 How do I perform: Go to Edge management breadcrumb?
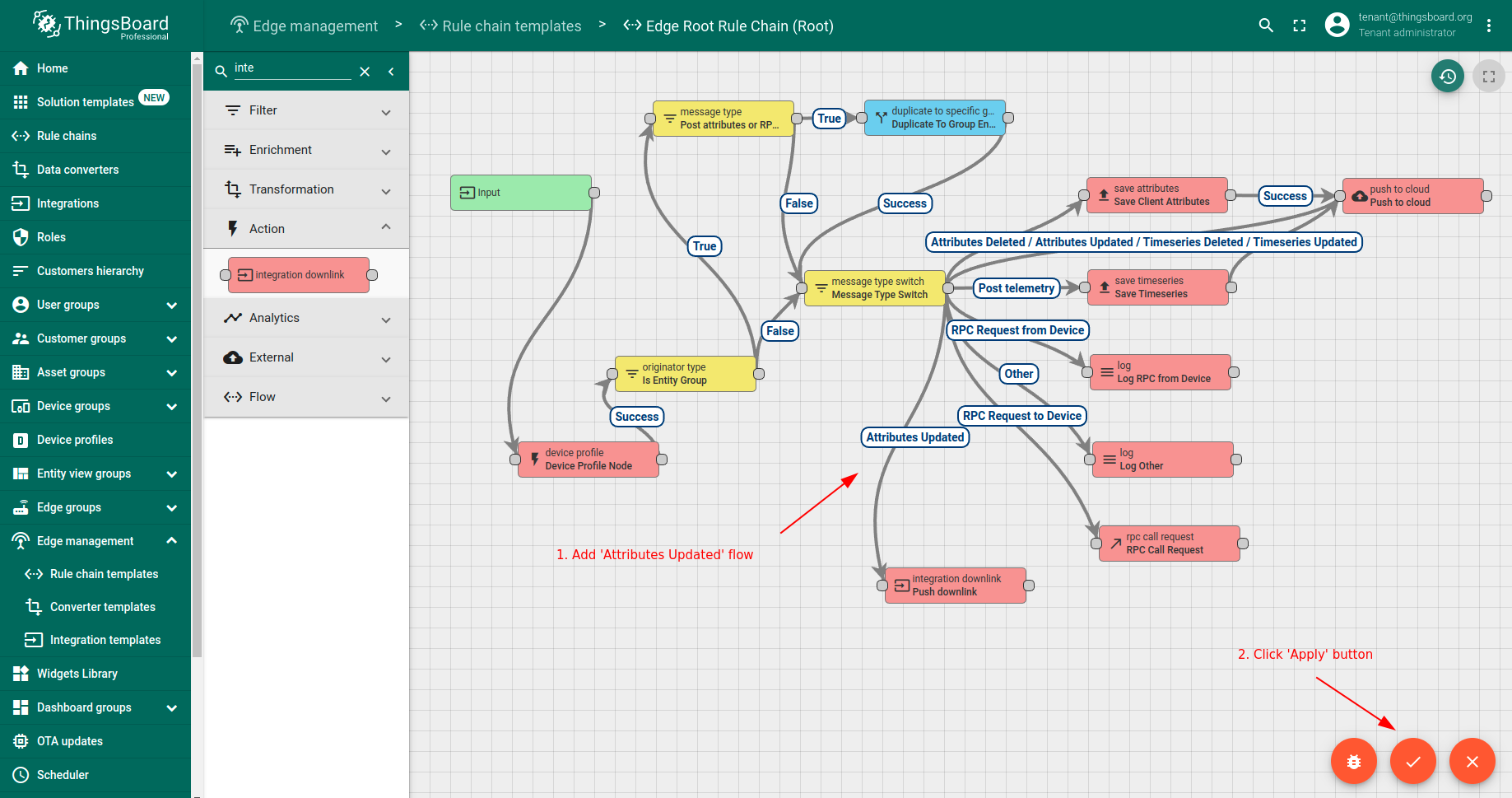304,26
